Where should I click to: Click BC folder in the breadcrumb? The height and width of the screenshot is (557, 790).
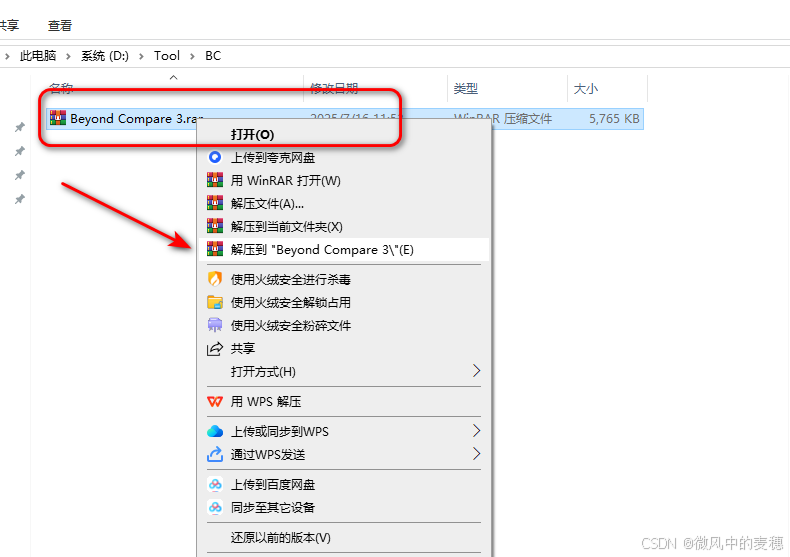point(213,56)
